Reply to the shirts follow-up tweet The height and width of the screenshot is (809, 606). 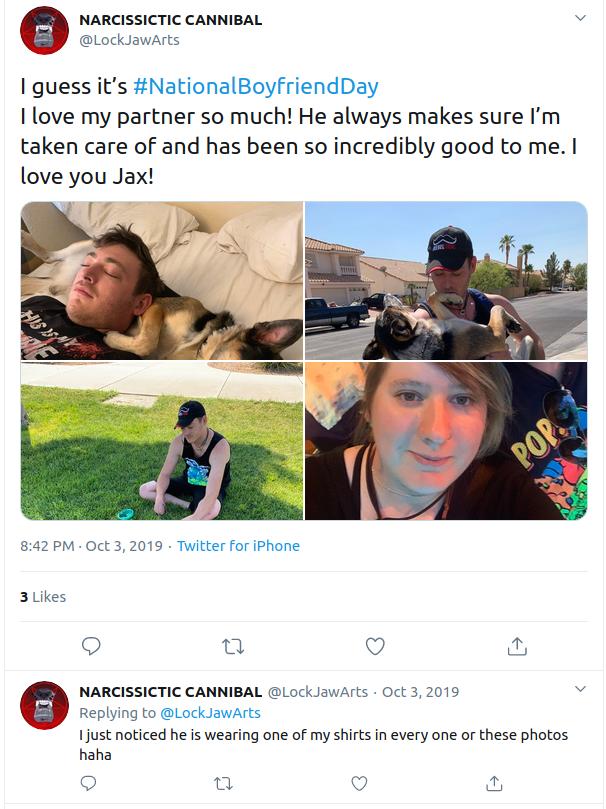coord(89,783)
